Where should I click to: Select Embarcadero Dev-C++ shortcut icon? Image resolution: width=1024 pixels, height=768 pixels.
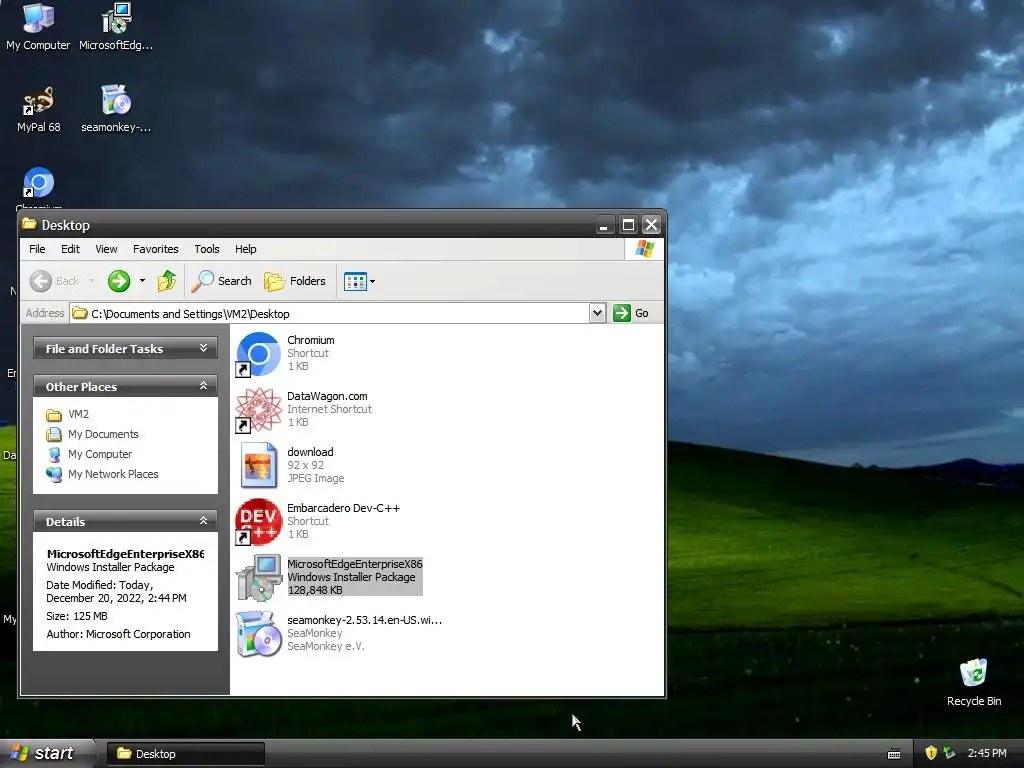click(259, 522)
